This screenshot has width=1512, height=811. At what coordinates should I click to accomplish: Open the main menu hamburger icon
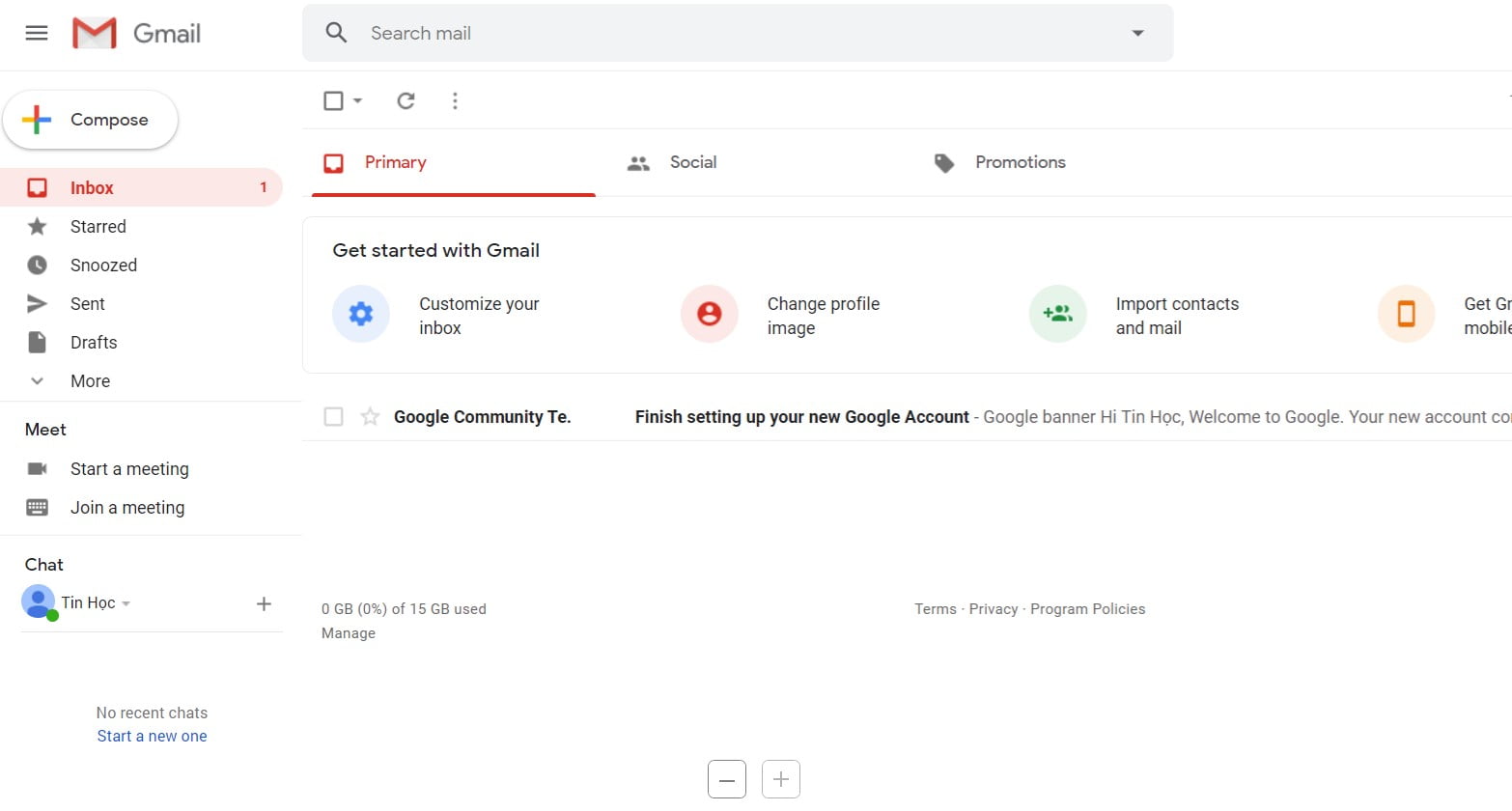(37, 33)
